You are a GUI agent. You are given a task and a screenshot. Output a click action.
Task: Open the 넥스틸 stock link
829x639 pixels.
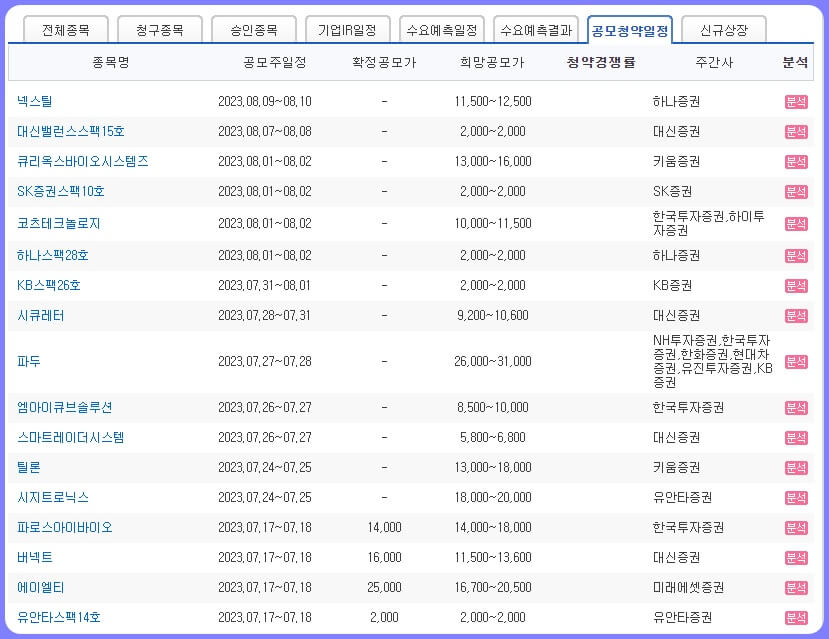34,101
